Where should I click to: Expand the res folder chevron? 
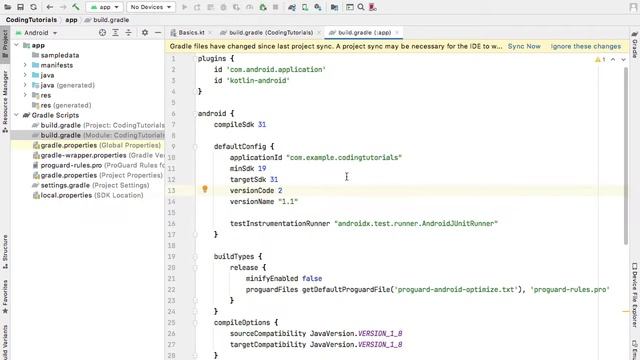pyautogui.click(x=25, y=95)
